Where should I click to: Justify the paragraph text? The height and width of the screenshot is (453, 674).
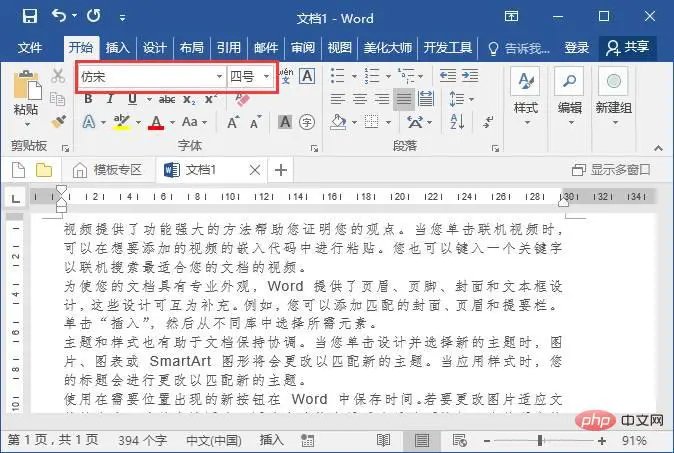404,99
